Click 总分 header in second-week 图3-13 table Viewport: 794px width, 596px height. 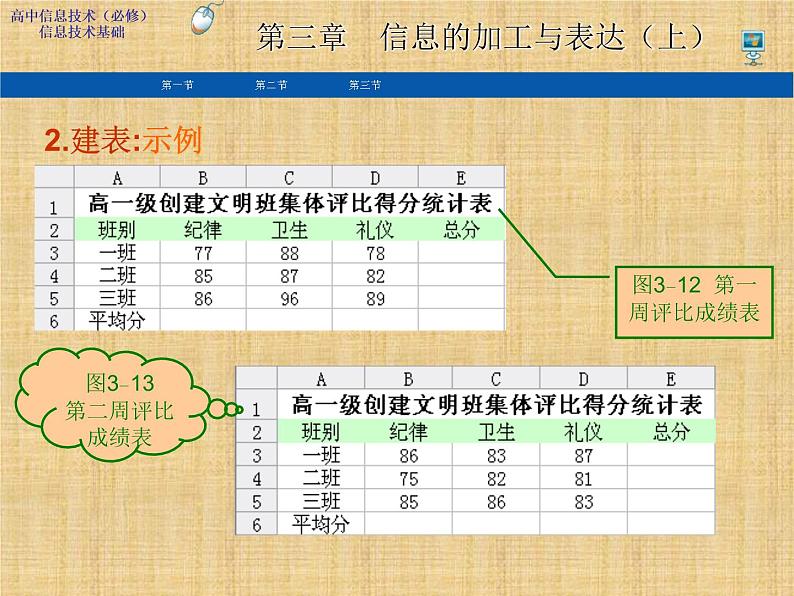coord(671,432)
